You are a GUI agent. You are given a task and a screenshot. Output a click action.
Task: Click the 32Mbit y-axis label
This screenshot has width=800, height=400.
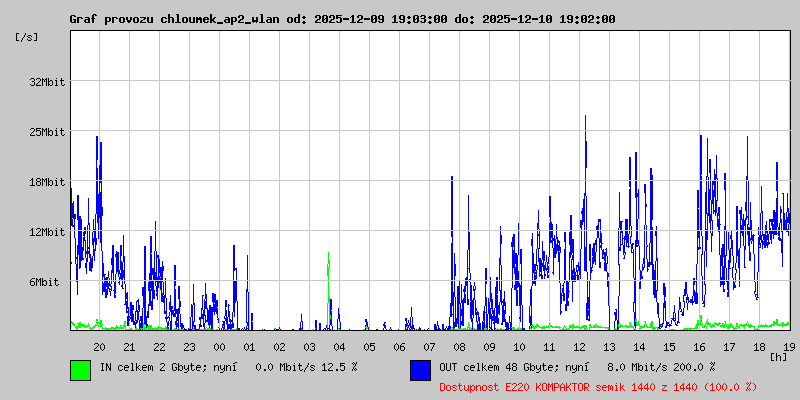coord(47,82)
